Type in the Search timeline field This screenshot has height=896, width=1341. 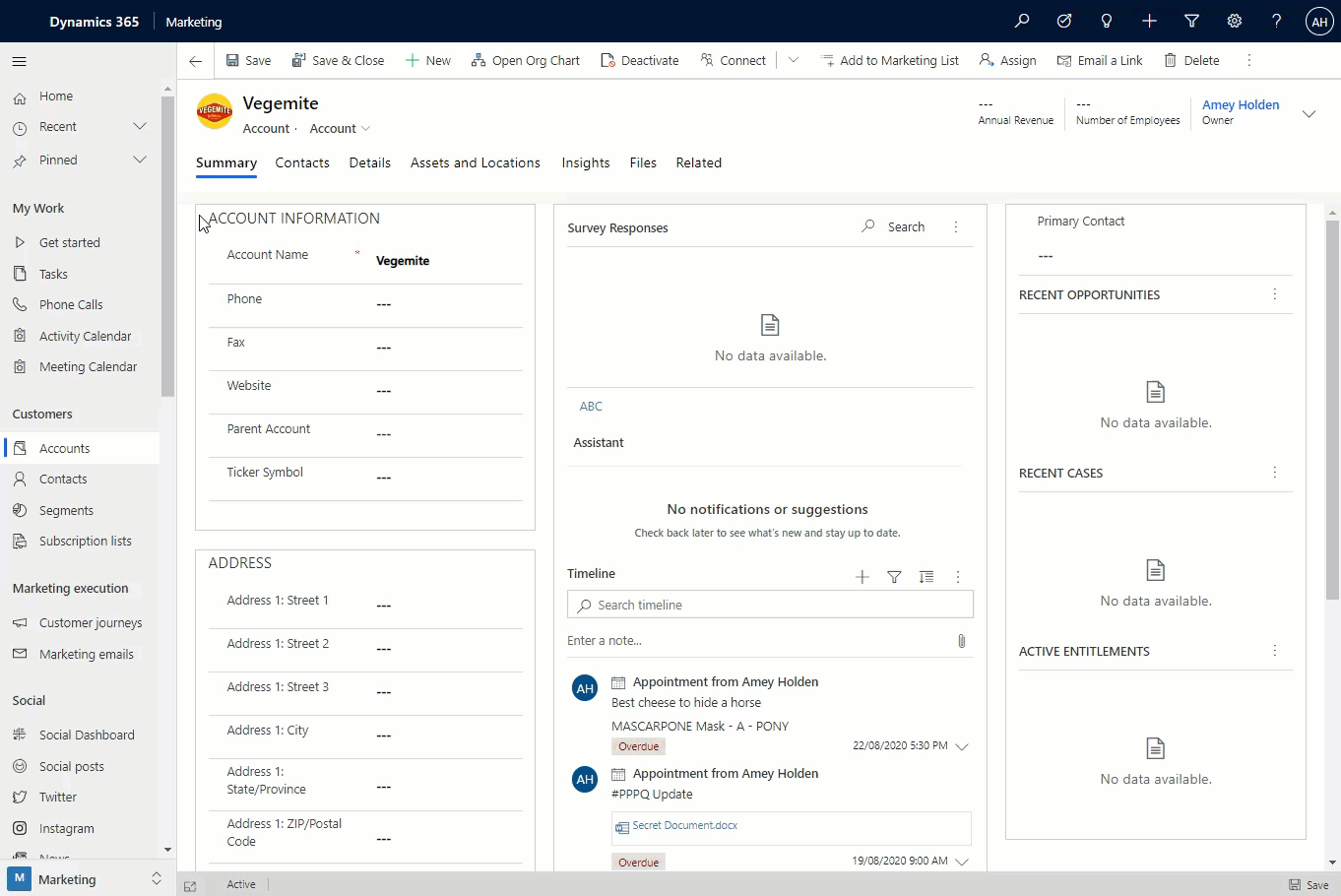[770, 604]
